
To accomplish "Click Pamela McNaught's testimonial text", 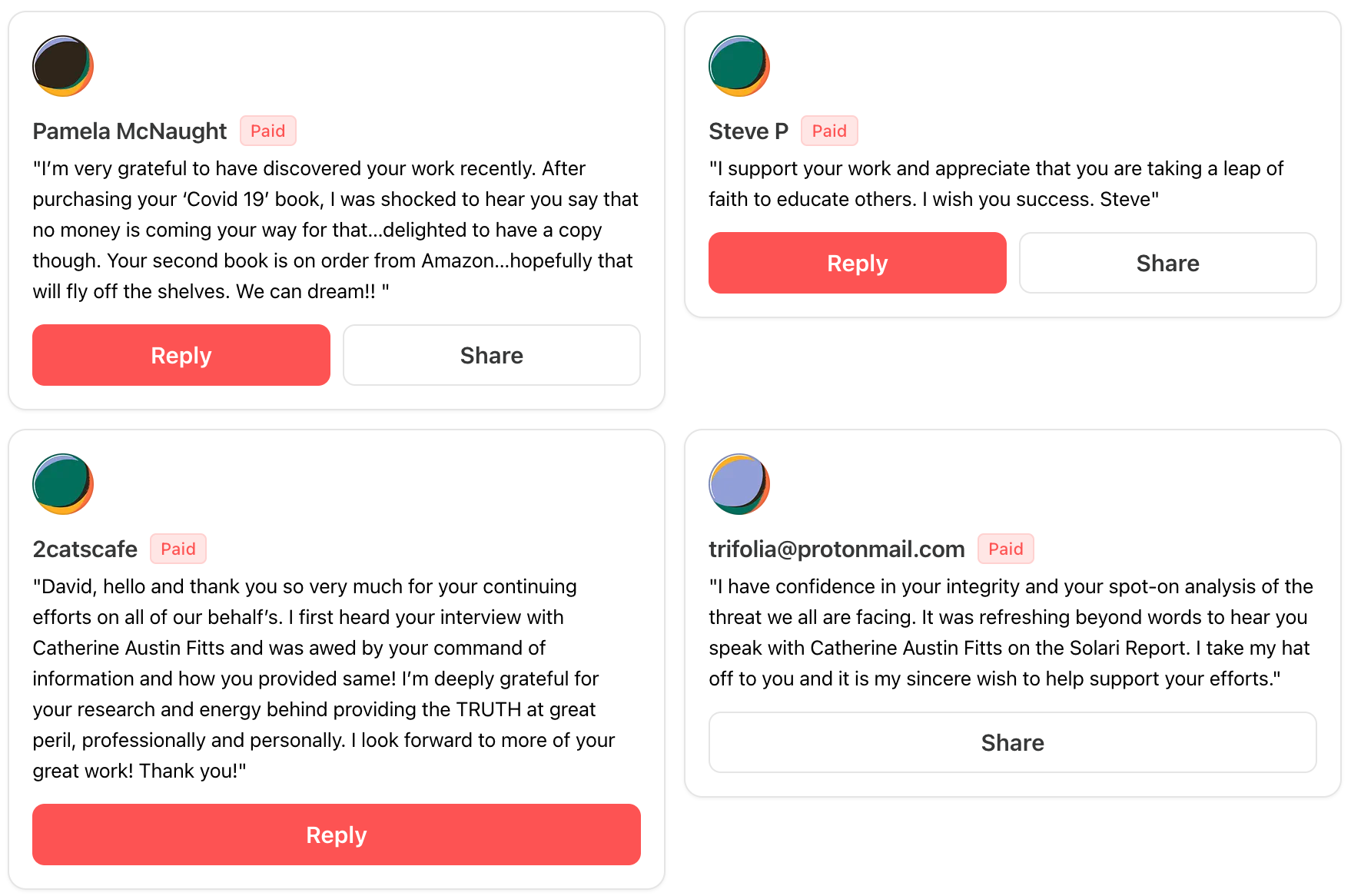I will tap(335, 230).
